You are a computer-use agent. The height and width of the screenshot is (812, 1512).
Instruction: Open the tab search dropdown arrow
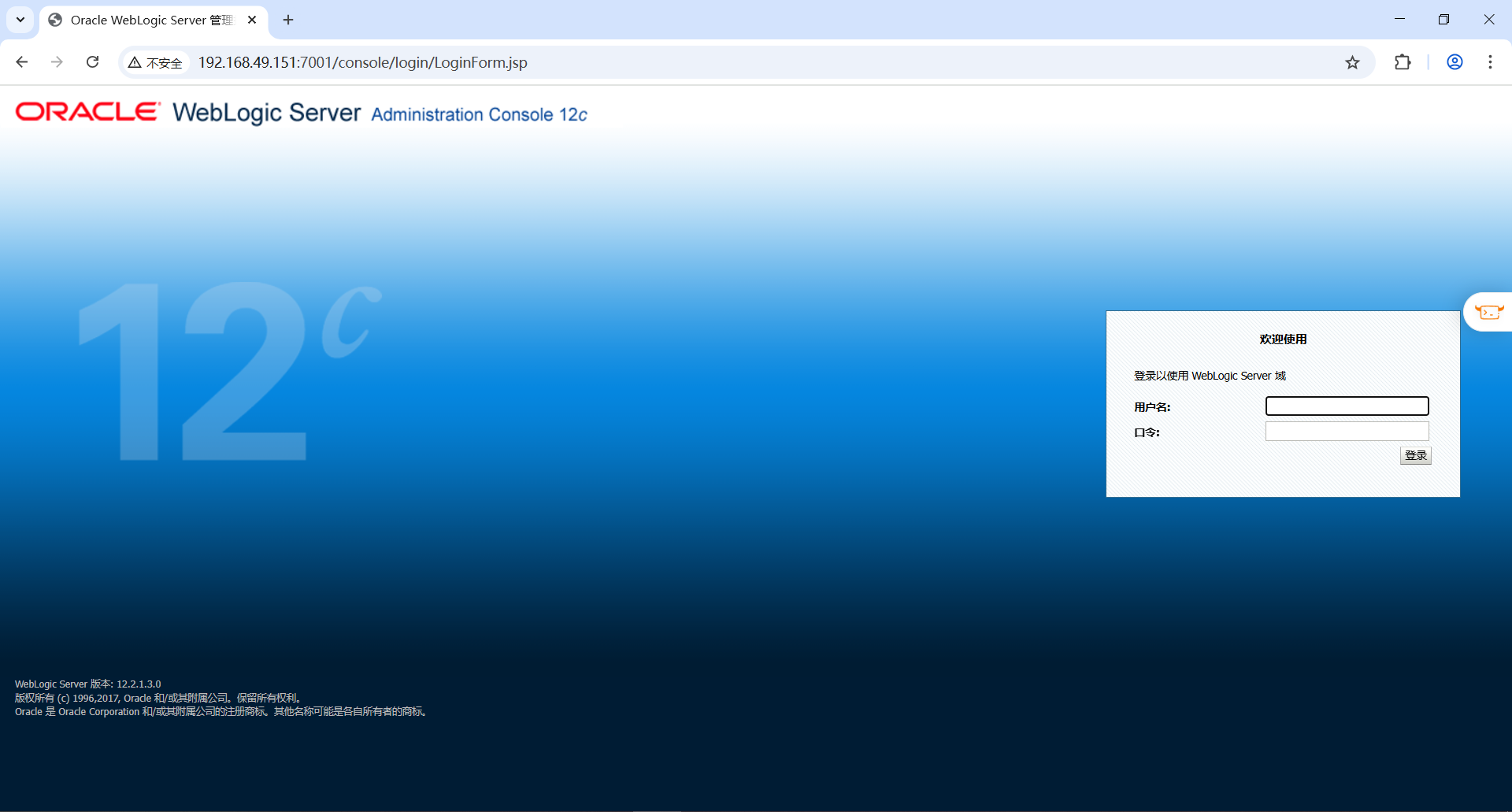click(20, 20)
